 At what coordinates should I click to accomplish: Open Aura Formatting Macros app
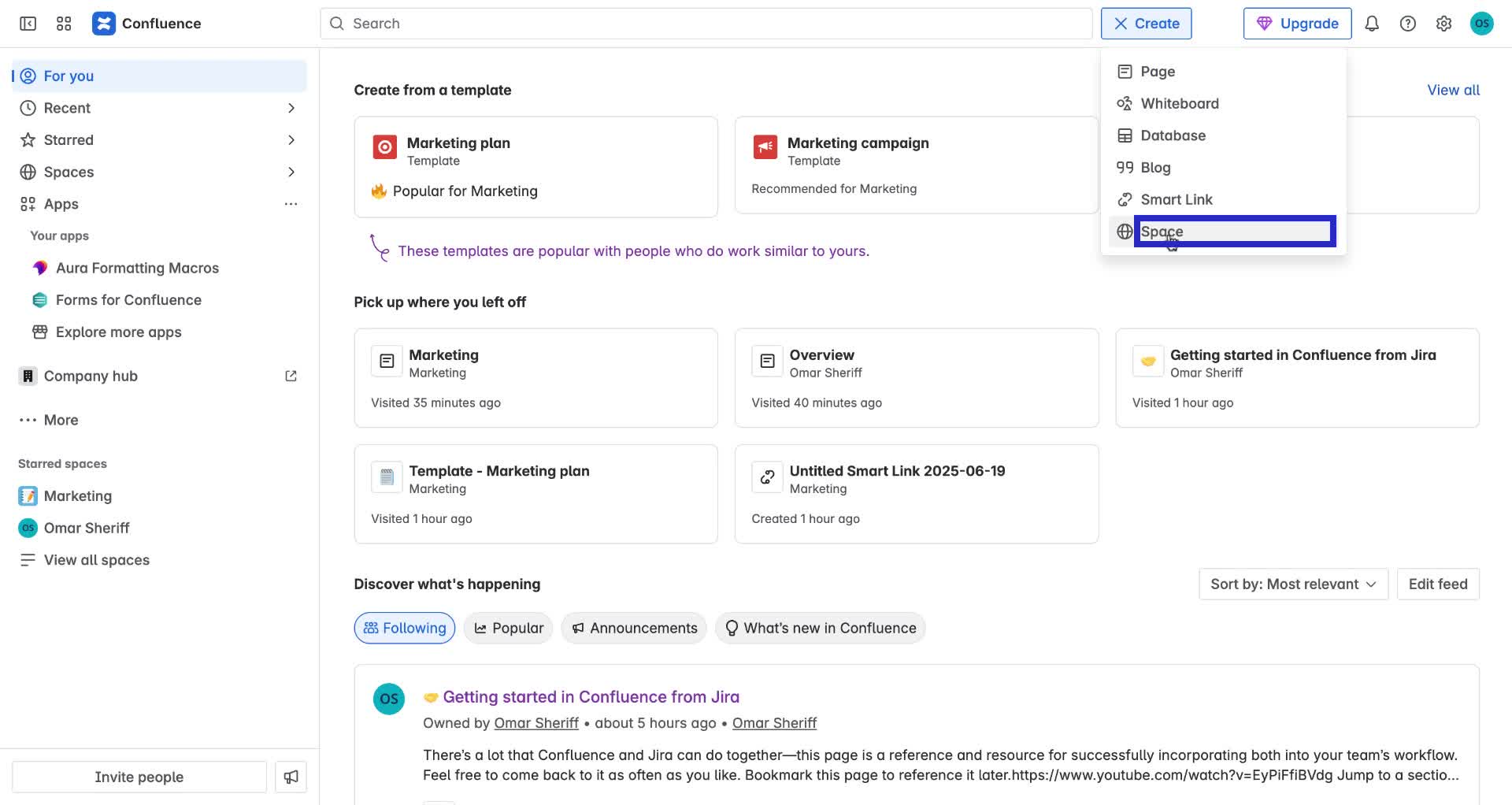137,268
